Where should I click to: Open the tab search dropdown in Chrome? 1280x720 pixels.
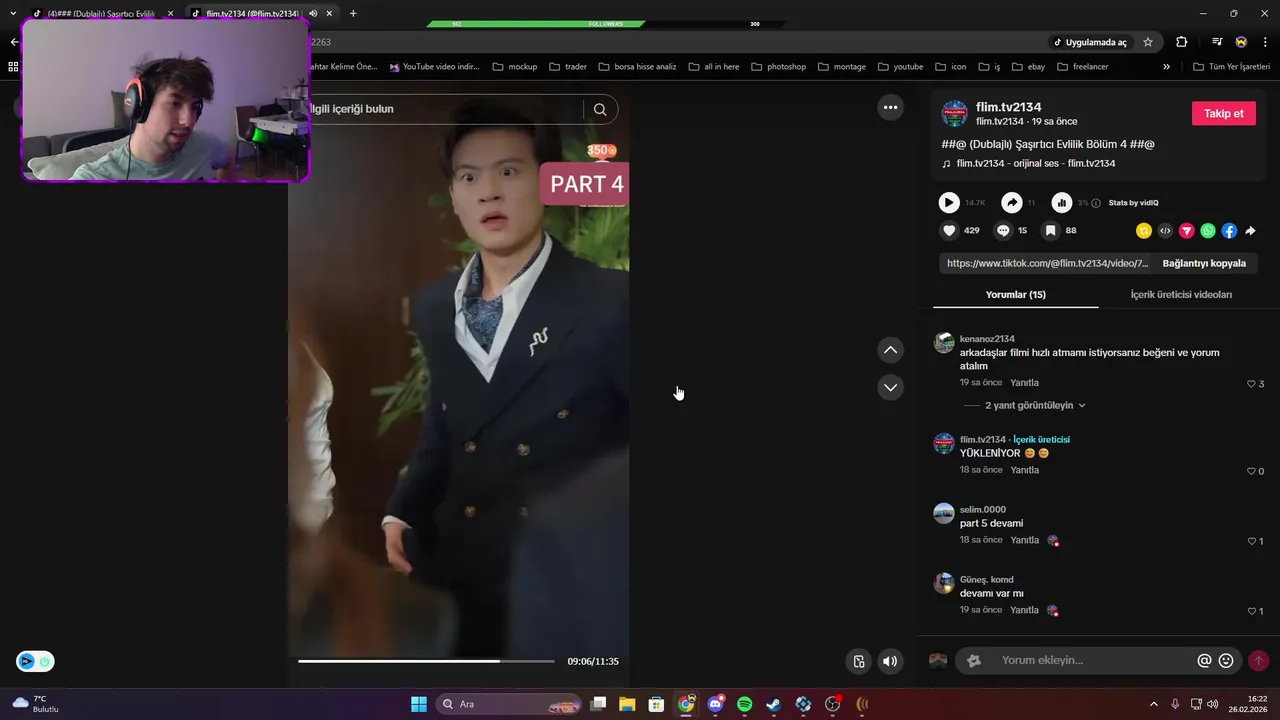(x=13, y=13)
